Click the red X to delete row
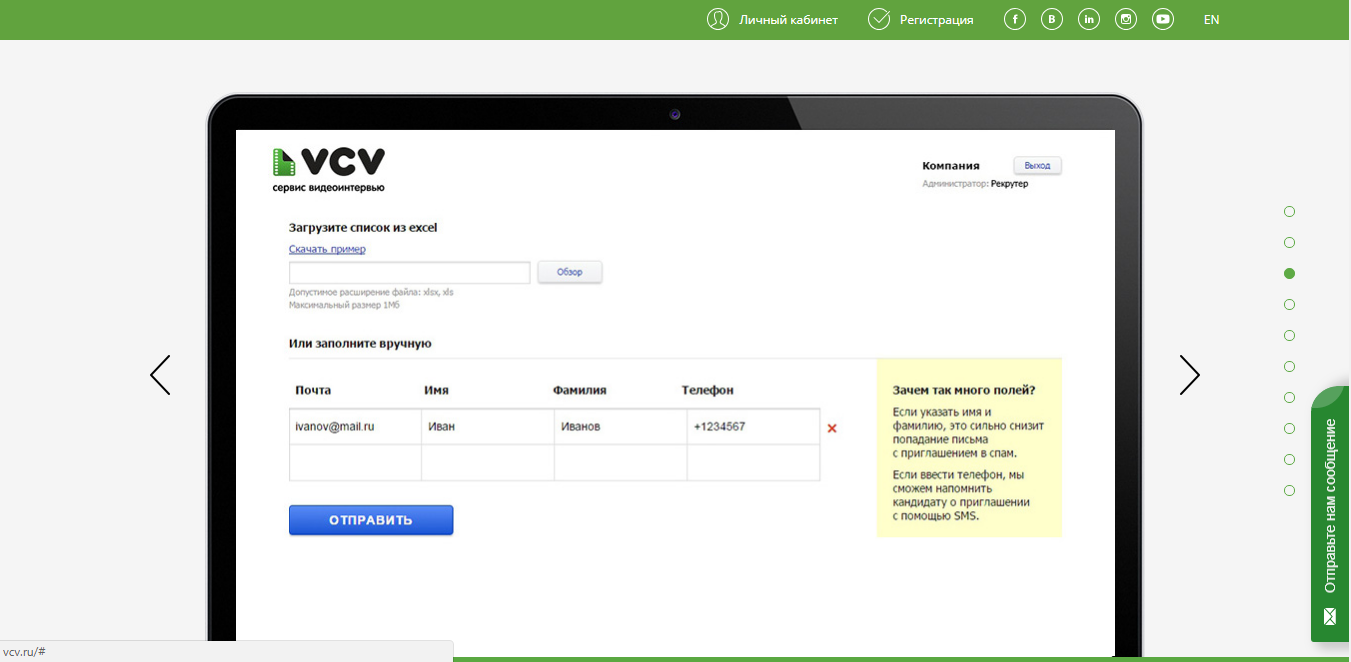 coord(832,428)
